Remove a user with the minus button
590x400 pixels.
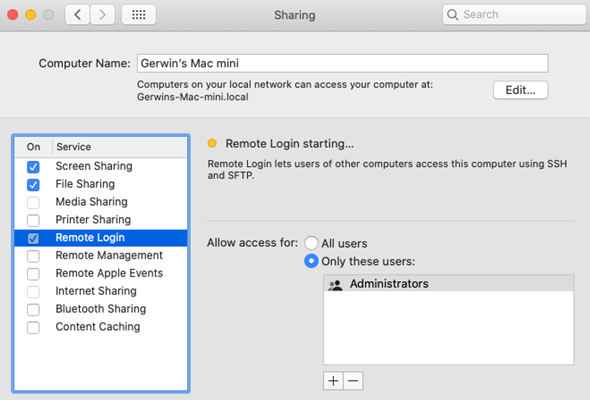tap(353, 381)
